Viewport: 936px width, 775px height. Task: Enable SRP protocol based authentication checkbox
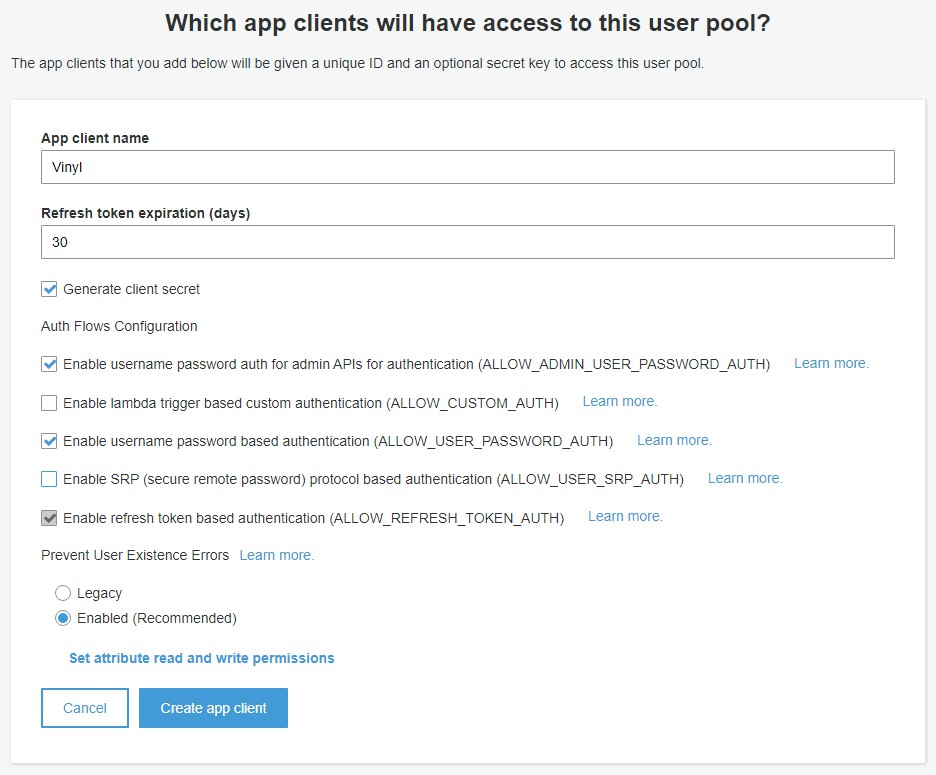point(49,480)
